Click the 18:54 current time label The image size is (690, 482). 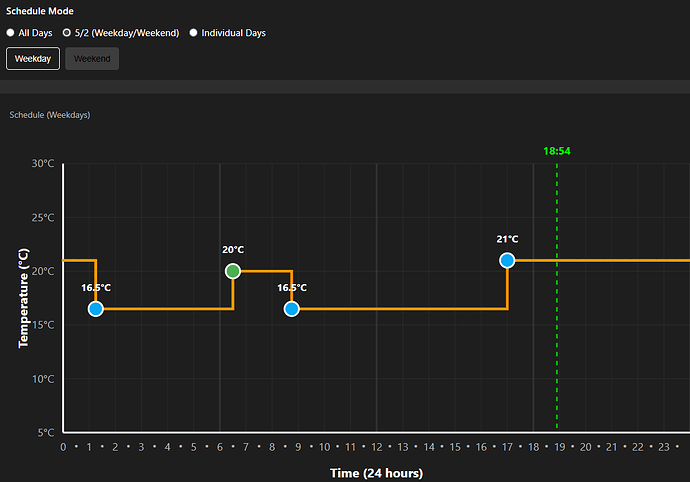[x=557, y=151]
